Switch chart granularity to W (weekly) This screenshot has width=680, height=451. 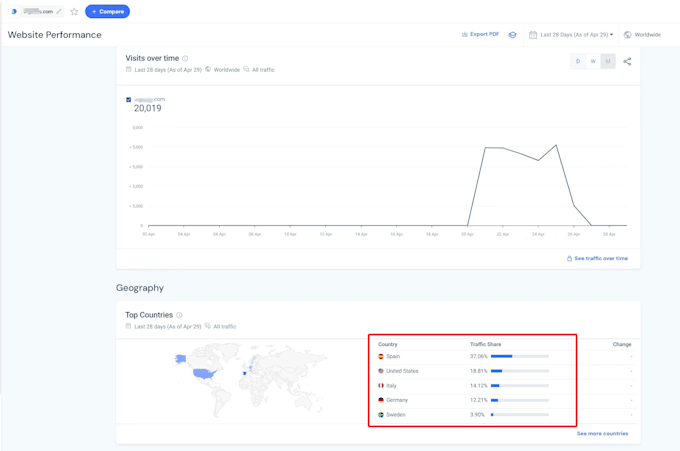tap(593, 62)
